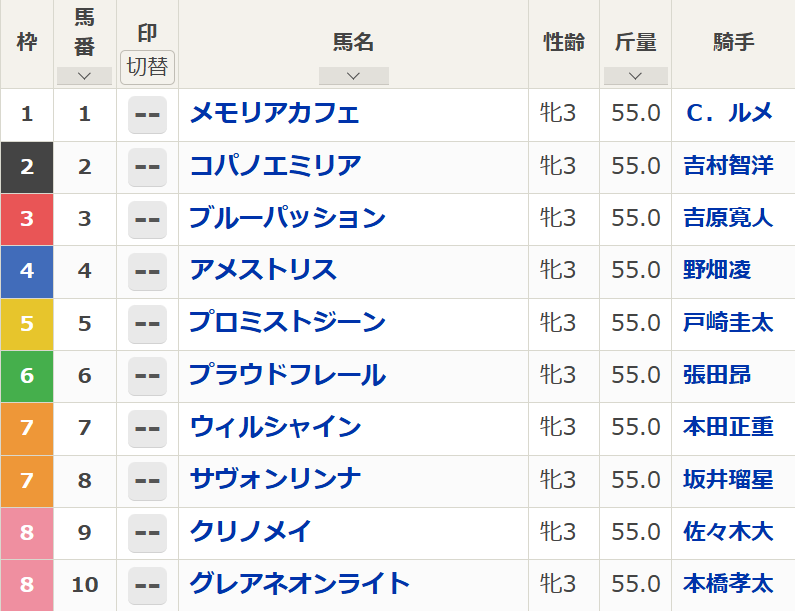795x611 pixels.
Task: Click the blue frame 4 color cell
Action: coord(27,270)
